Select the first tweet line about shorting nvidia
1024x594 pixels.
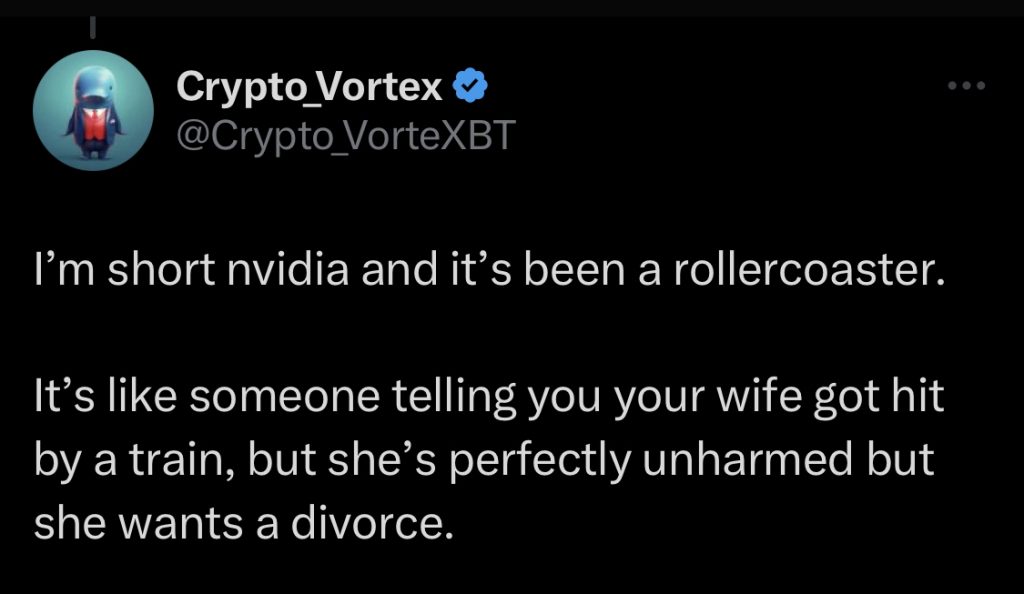(x=489, y=270)
